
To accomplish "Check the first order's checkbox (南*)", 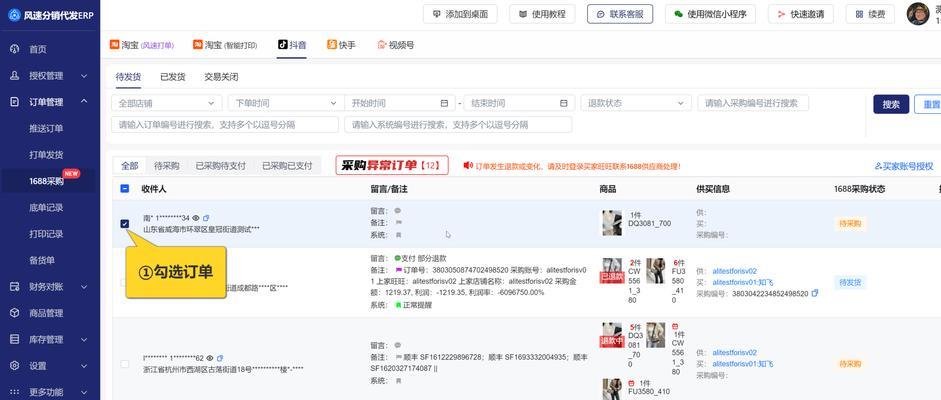I will pos(125,224).
